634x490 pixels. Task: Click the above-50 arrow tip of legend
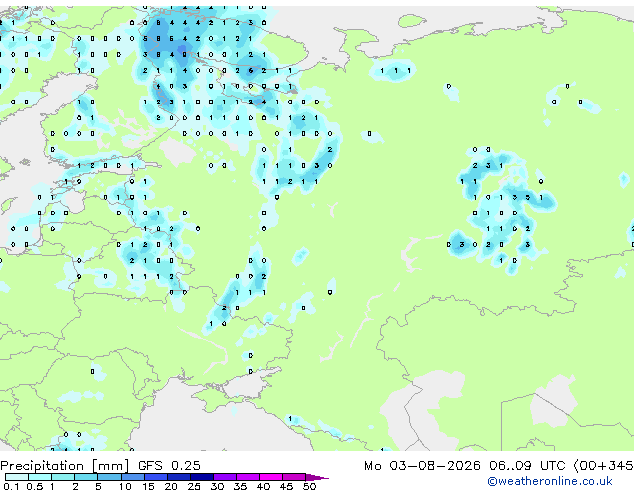coord(317,477)
